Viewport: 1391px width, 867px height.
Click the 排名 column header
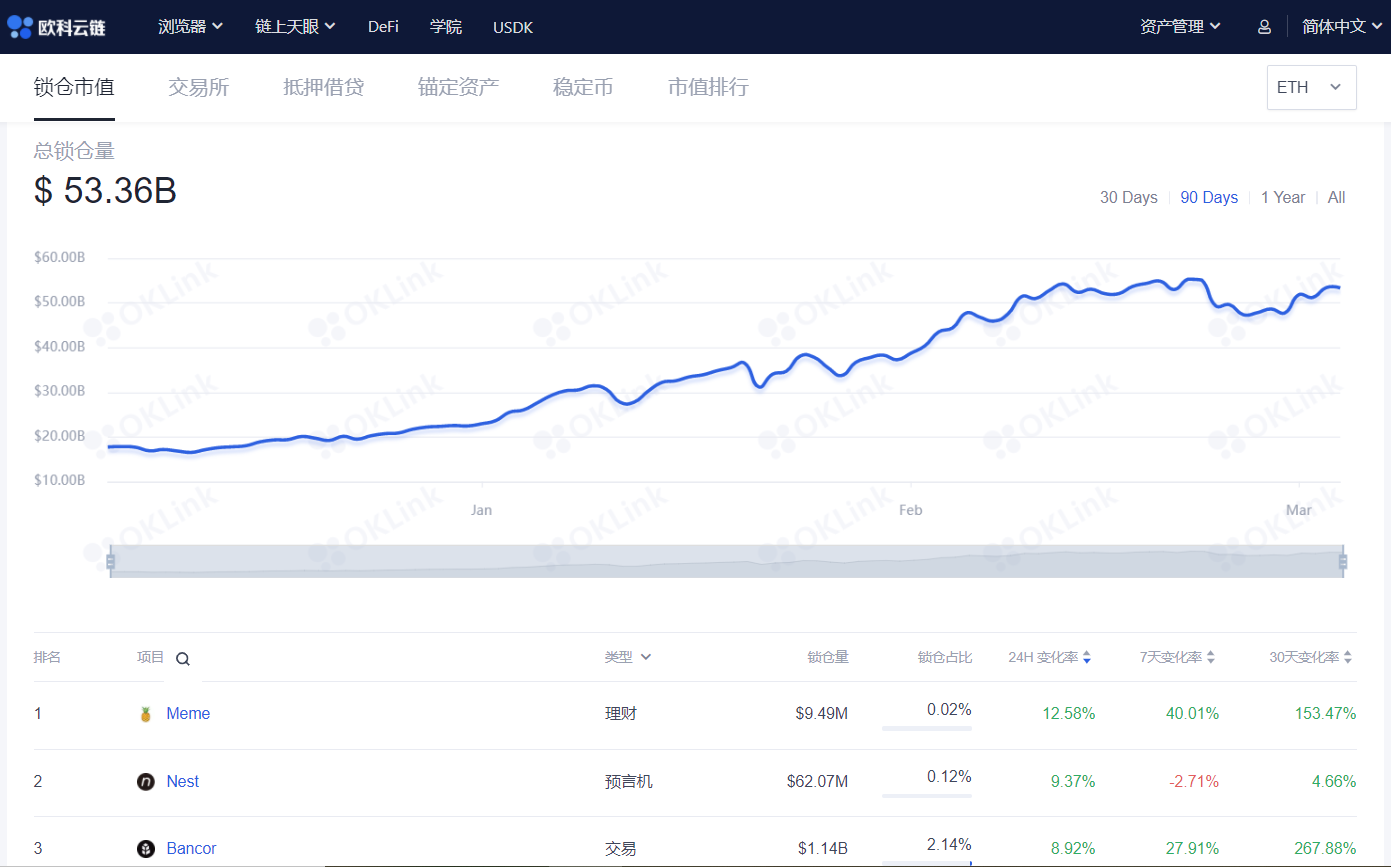pos(47,657)
